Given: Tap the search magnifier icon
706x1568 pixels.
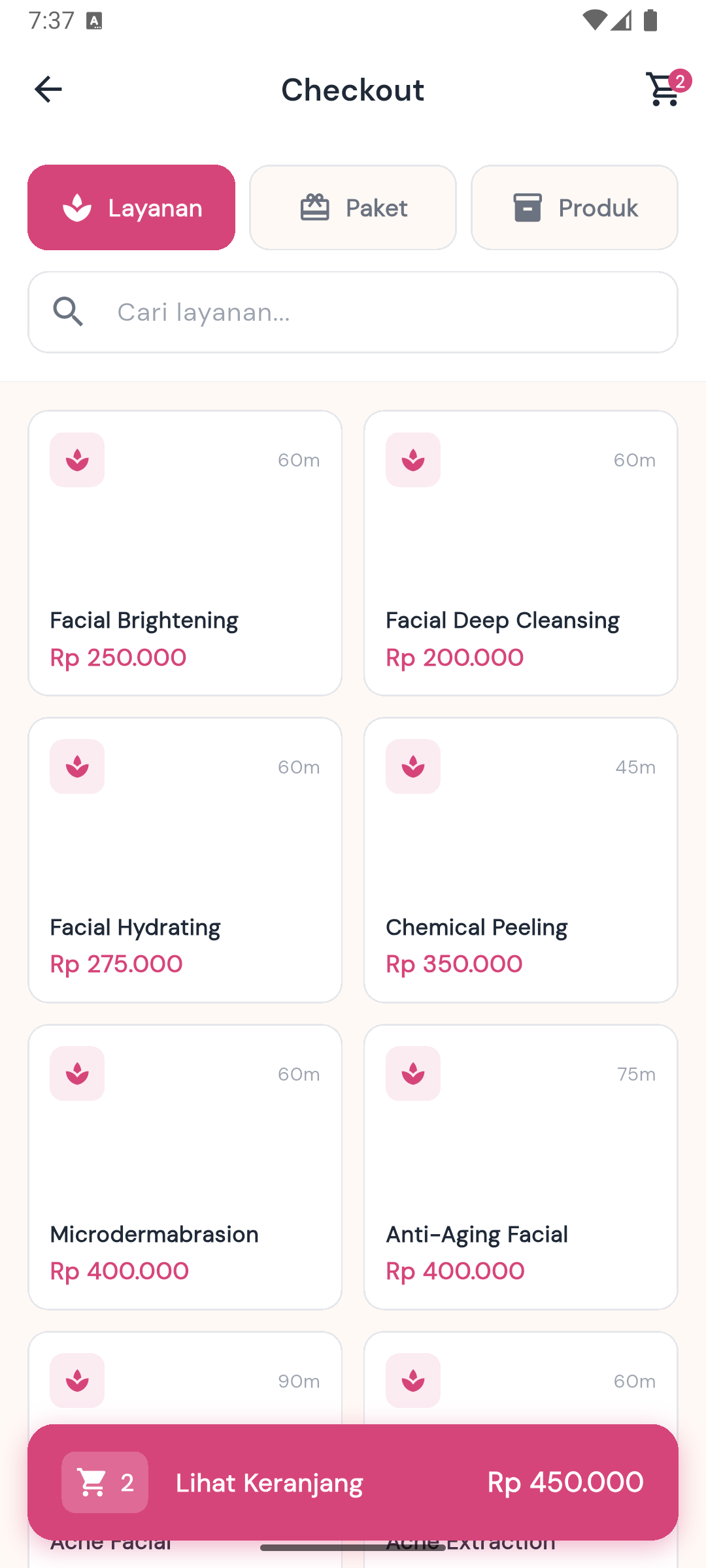Looking at the screenshot, I should point(69,312).
